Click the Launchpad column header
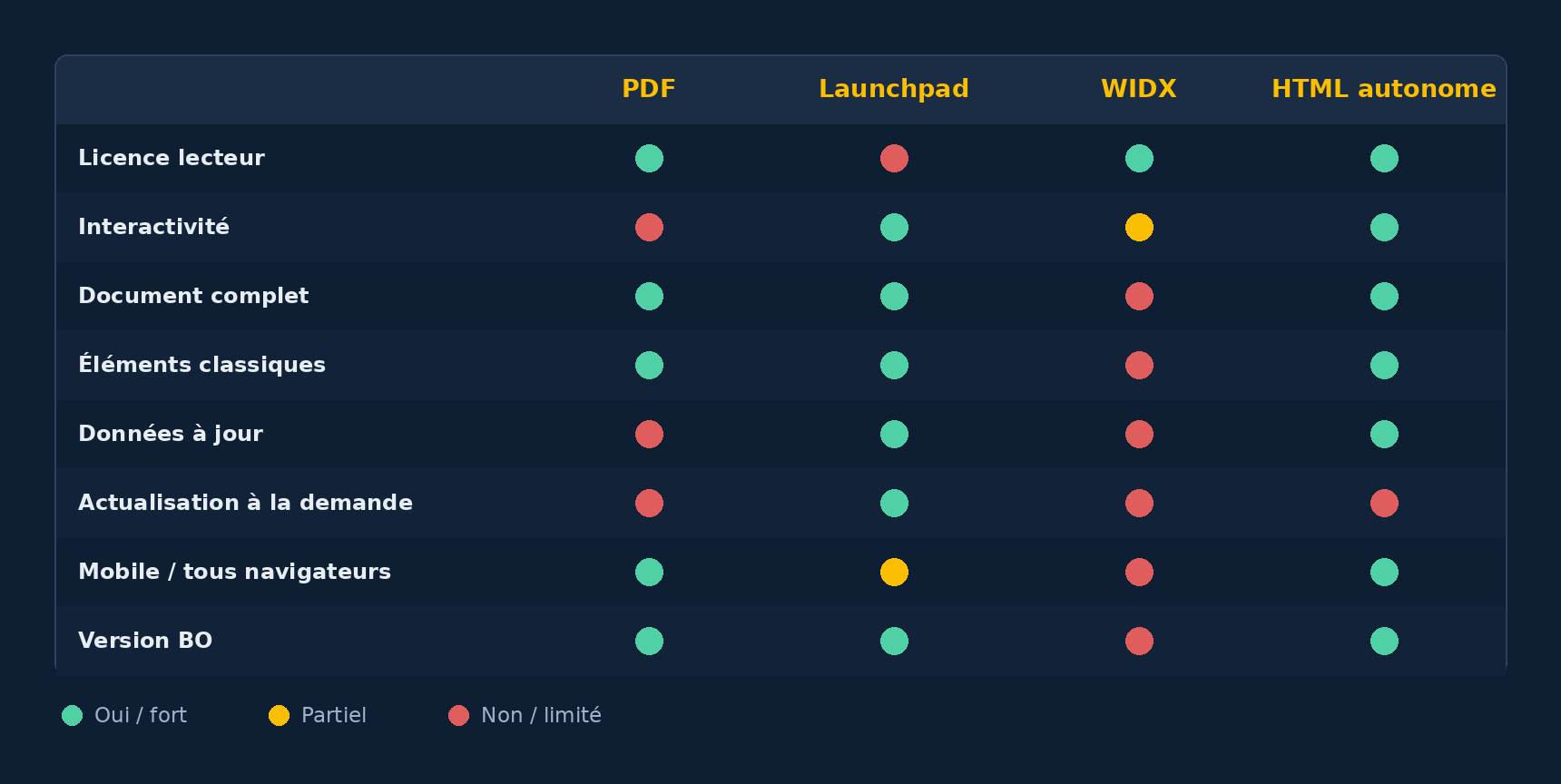 coord(894,89)
